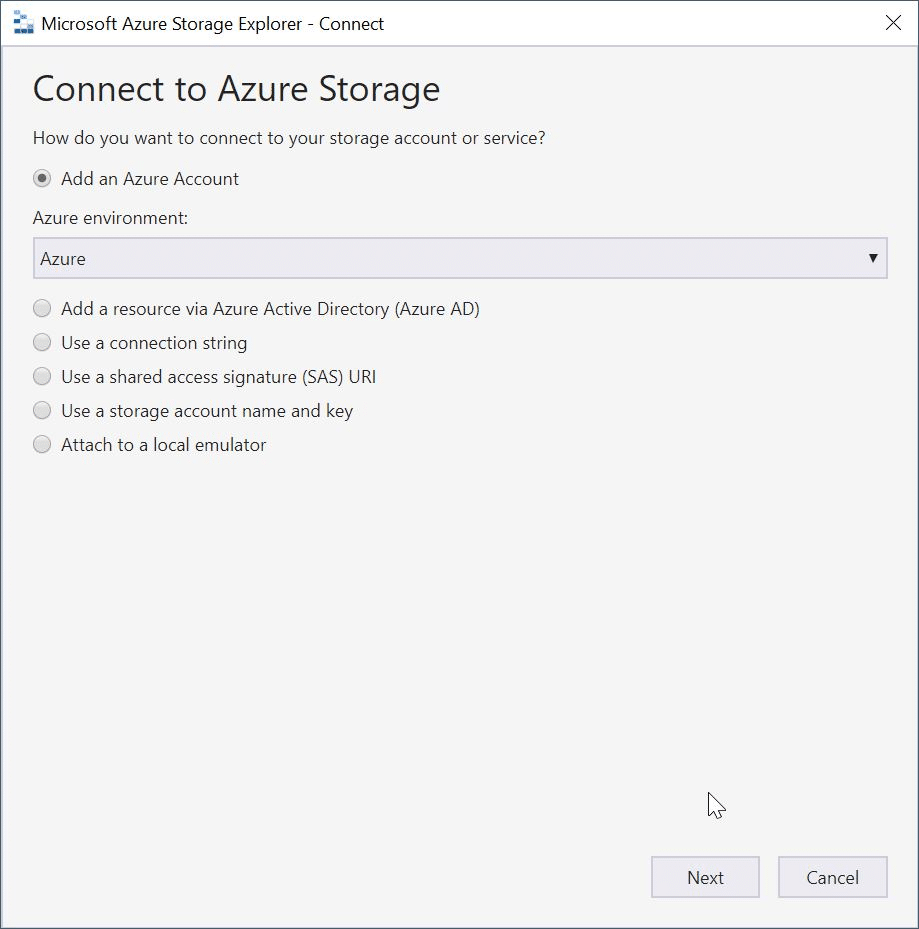
Task: Click the dropdown arrow of the Azure environment
Action: click(873, 258)
